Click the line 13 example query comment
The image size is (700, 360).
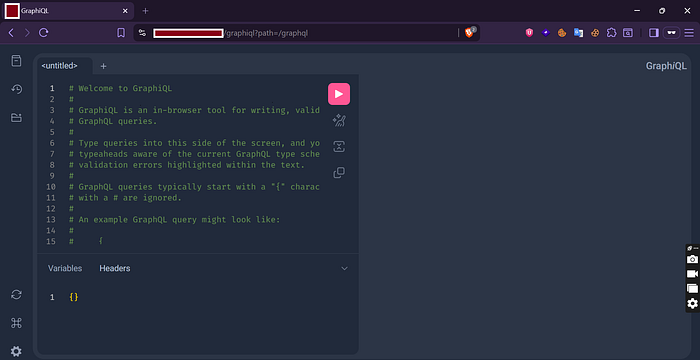point(175,220)
